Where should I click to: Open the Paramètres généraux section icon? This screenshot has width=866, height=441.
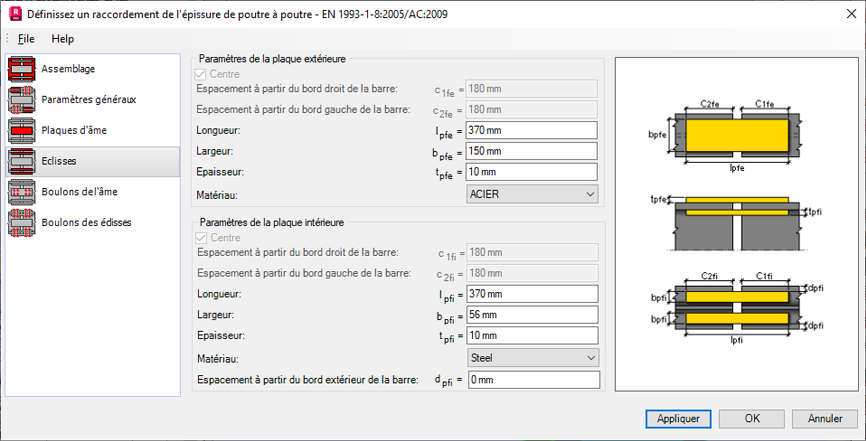[x=22, y=100]
